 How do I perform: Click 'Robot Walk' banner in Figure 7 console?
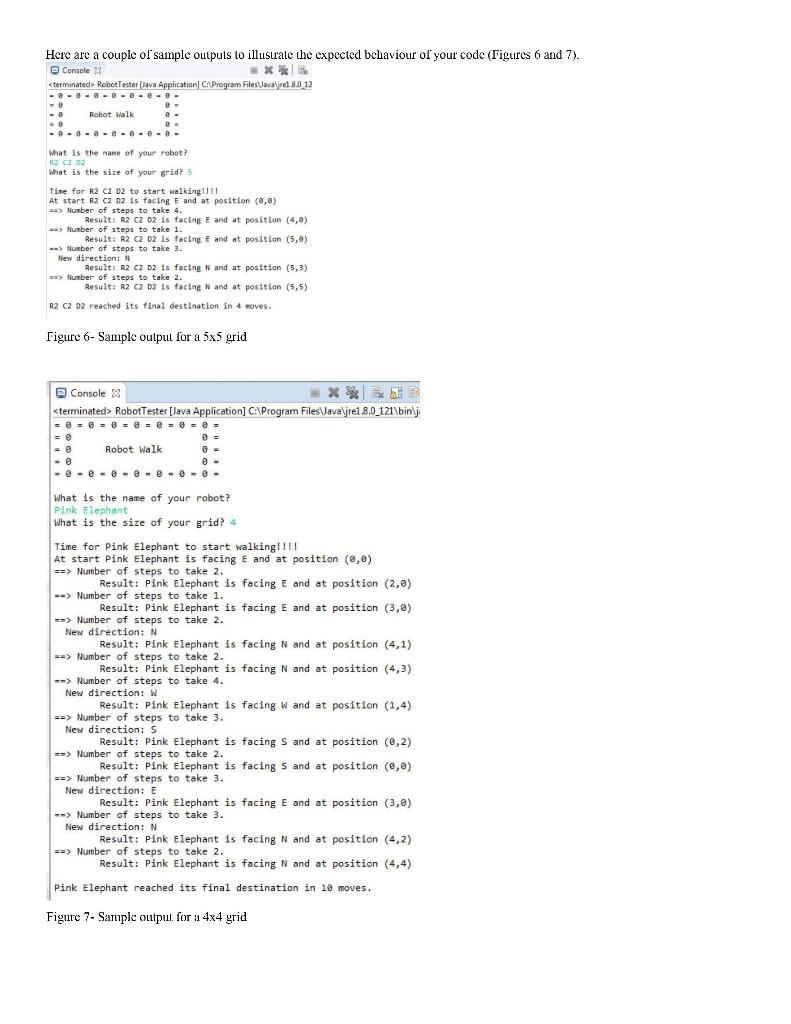point(133,449)
